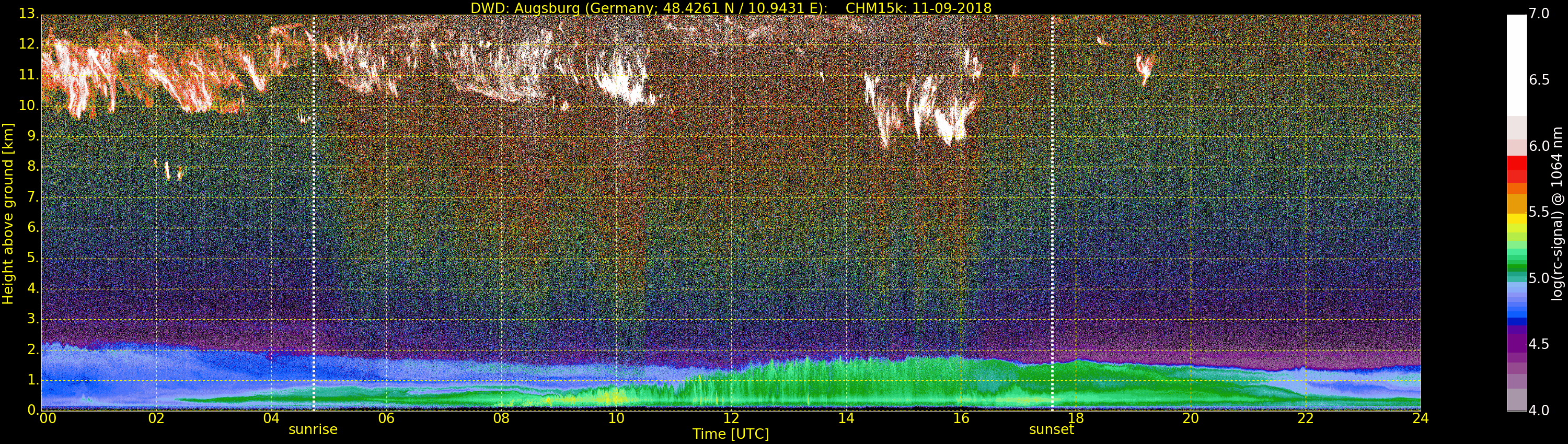Click the x-axis tick label '18'
This screenshot has height=444, width=1568.
1076,418
